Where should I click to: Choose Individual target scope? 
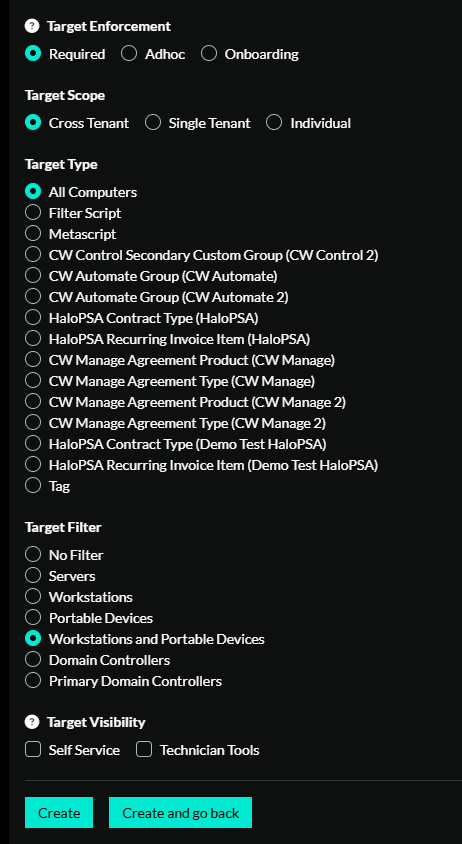tap(274, 123)
